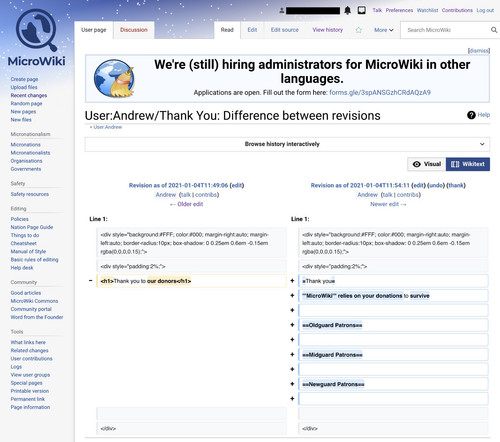
Task: Open Good articles link
Action: (26, 293)
